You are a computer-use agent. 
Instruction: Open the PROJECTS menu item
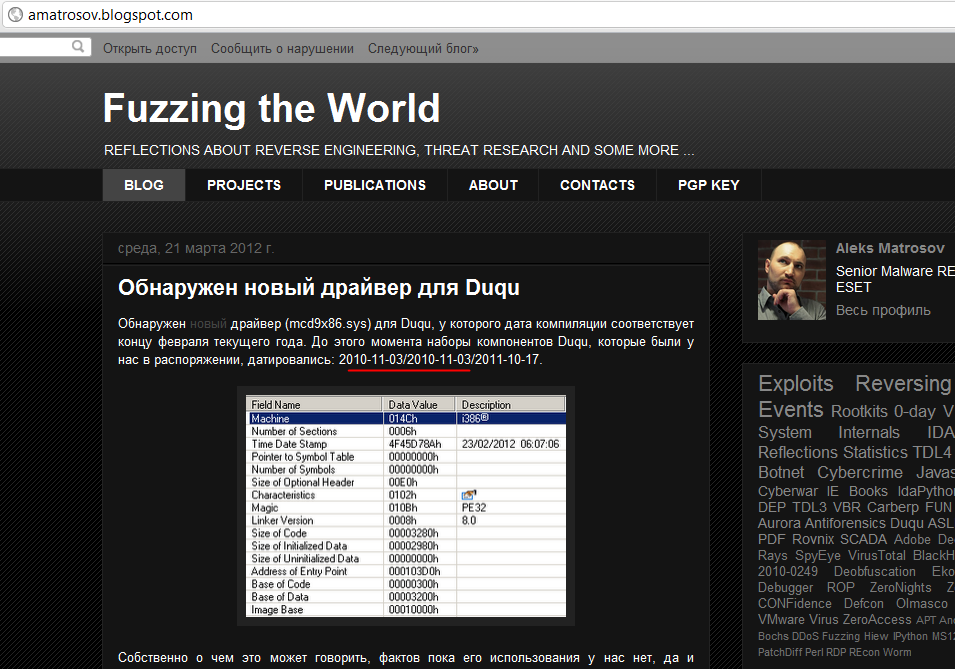pos(244,185)
